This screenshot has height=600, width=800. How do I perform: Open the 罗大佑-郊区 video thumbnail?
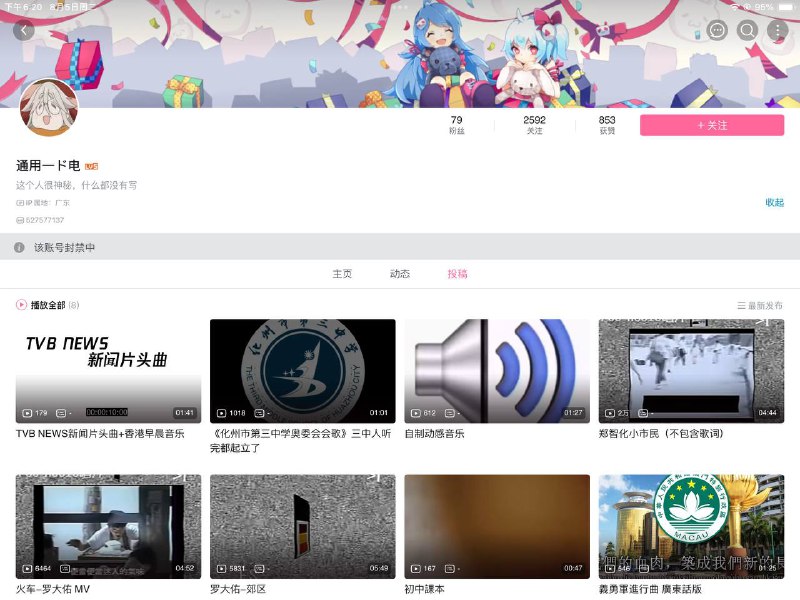click(303, 527)
